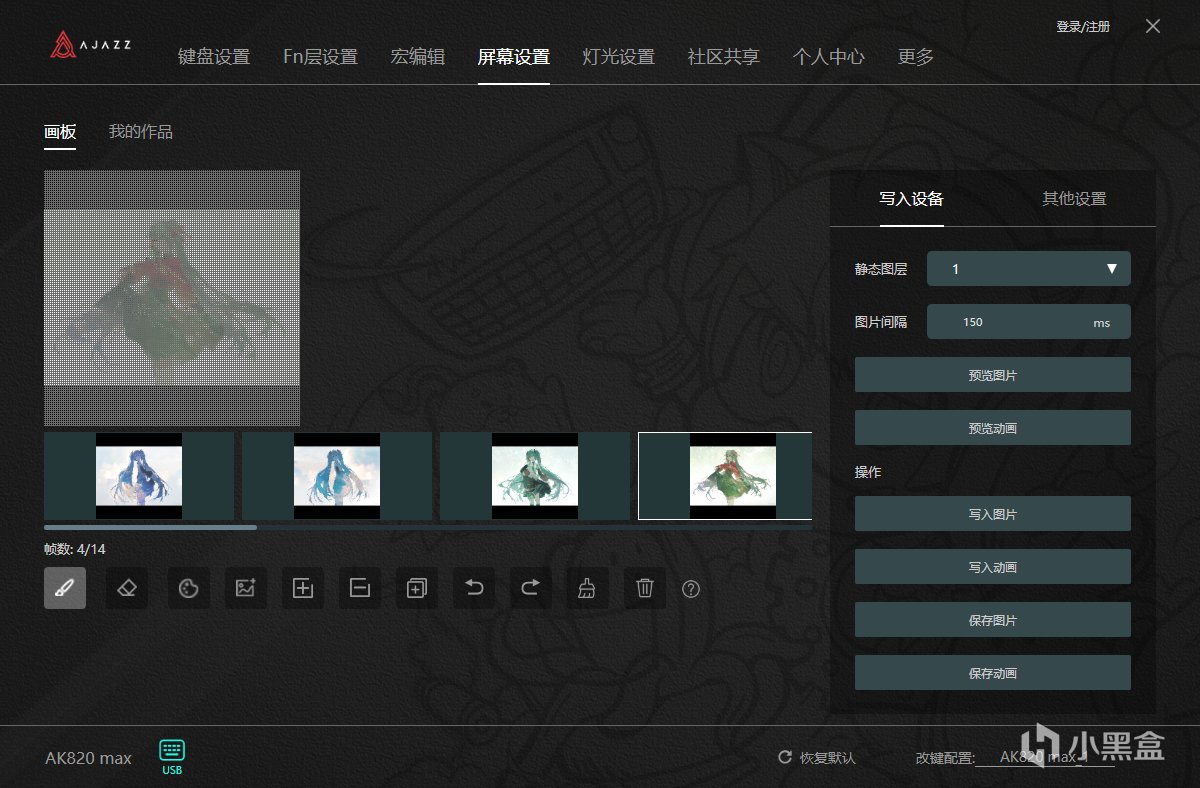Open 个人中心 tab
This screenshot has height=788, width=1200.
click(829, 57)
